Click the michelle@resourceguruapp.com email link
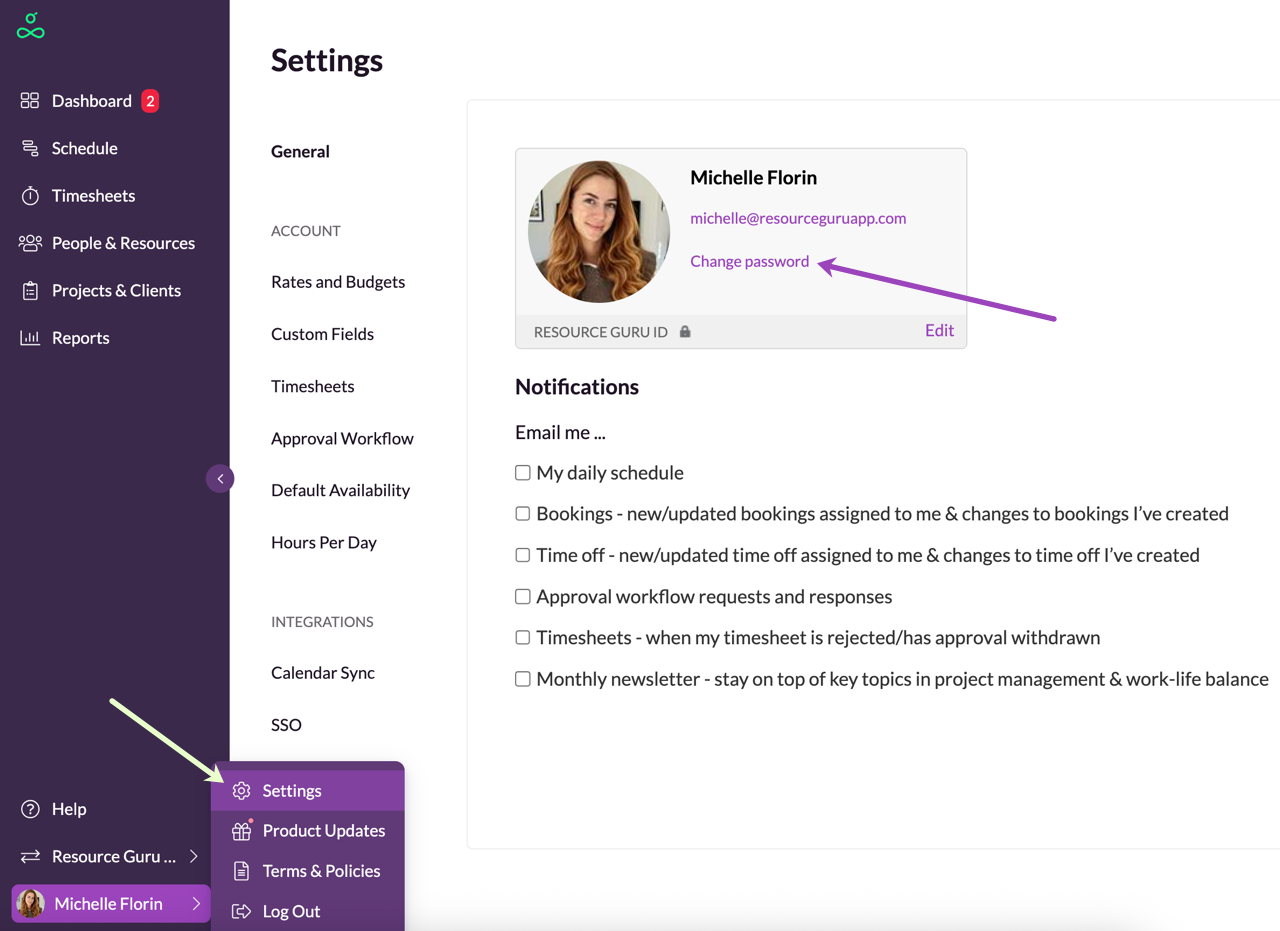 [x=798, y=218]
